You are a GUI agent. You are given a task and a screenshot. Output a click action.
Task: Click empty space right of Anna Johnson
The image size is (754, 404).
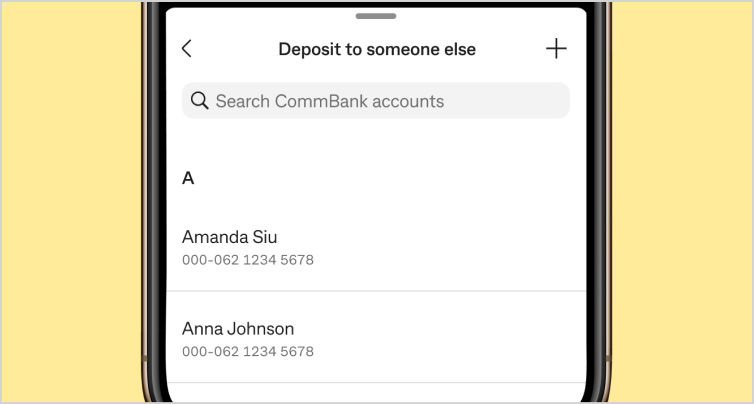(x=460, y=338)
